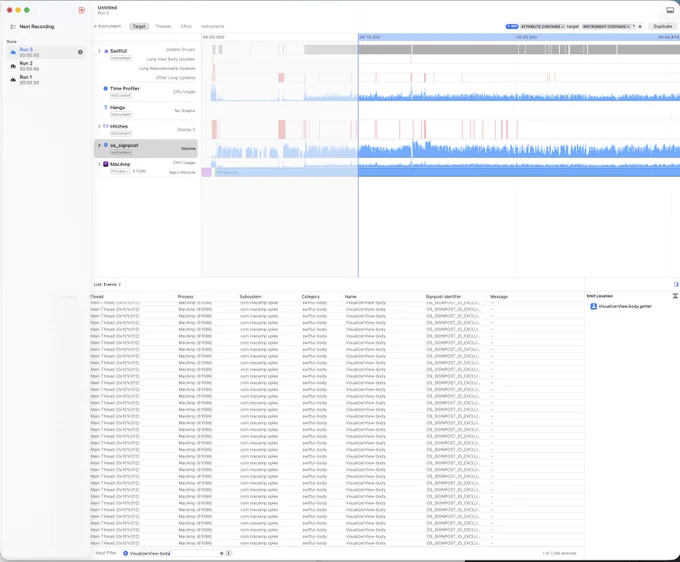680x562 pixels.
Task: Switch to the Threads tab
Action: tap(163, 26)
